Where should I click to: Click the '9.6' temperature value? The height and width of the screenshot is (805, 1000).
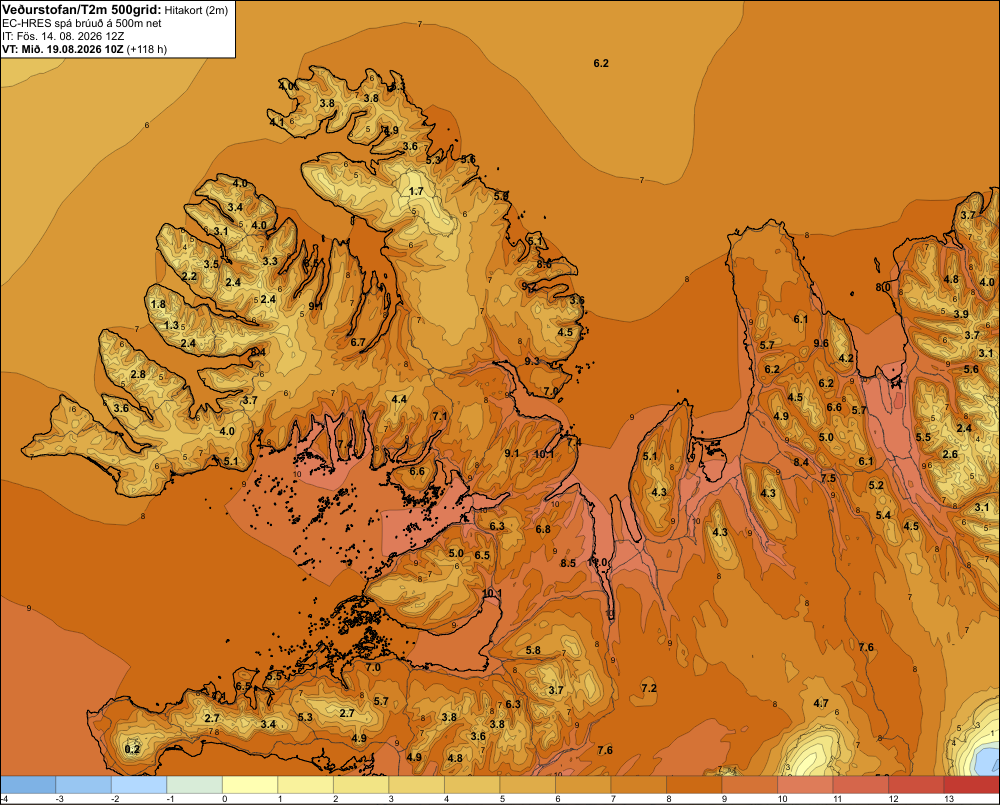pos(821,343)
